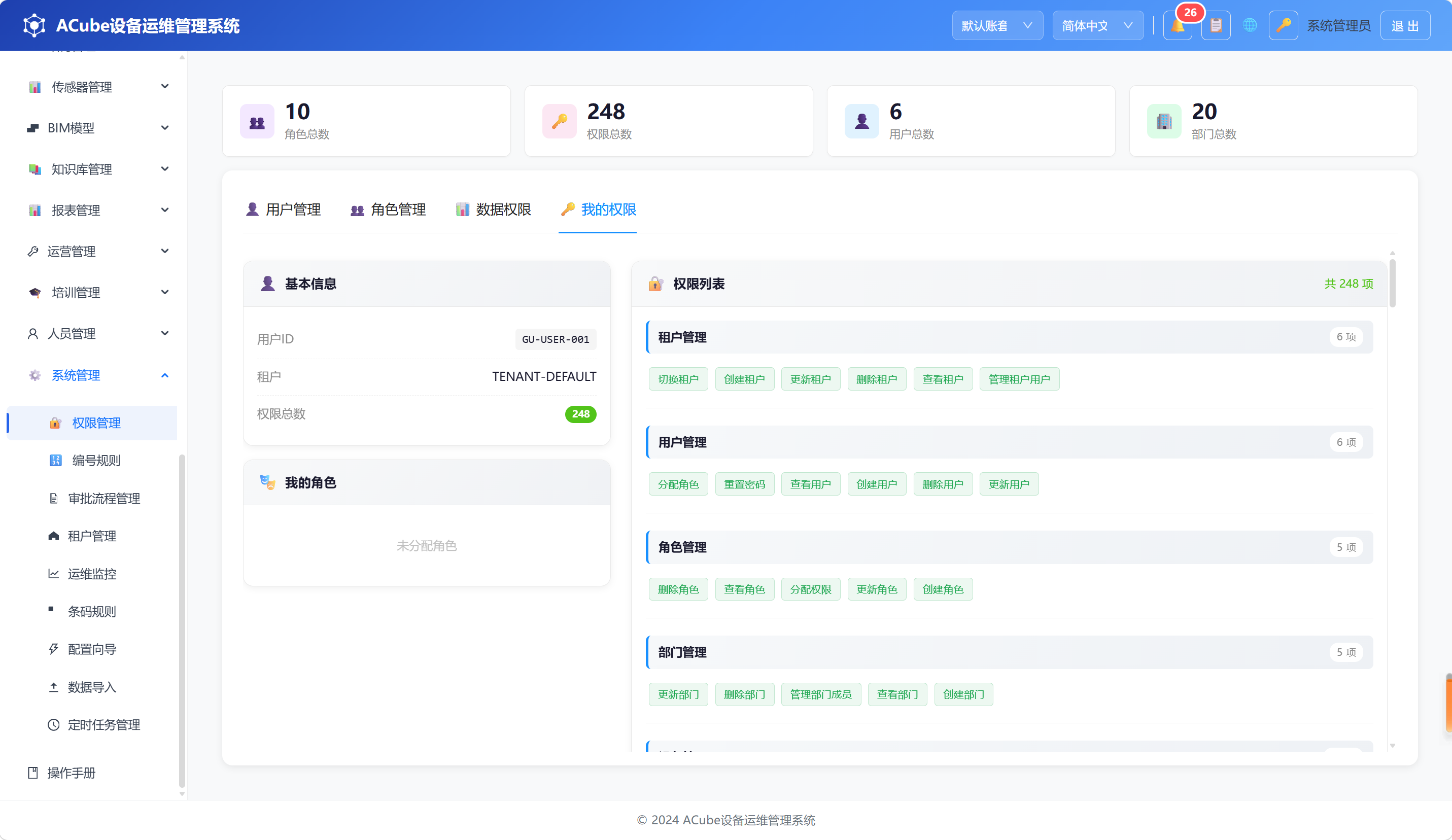The image size is (1452, 840).
Task: Switch to the 数据权限 tab
Action: (493, 209)
